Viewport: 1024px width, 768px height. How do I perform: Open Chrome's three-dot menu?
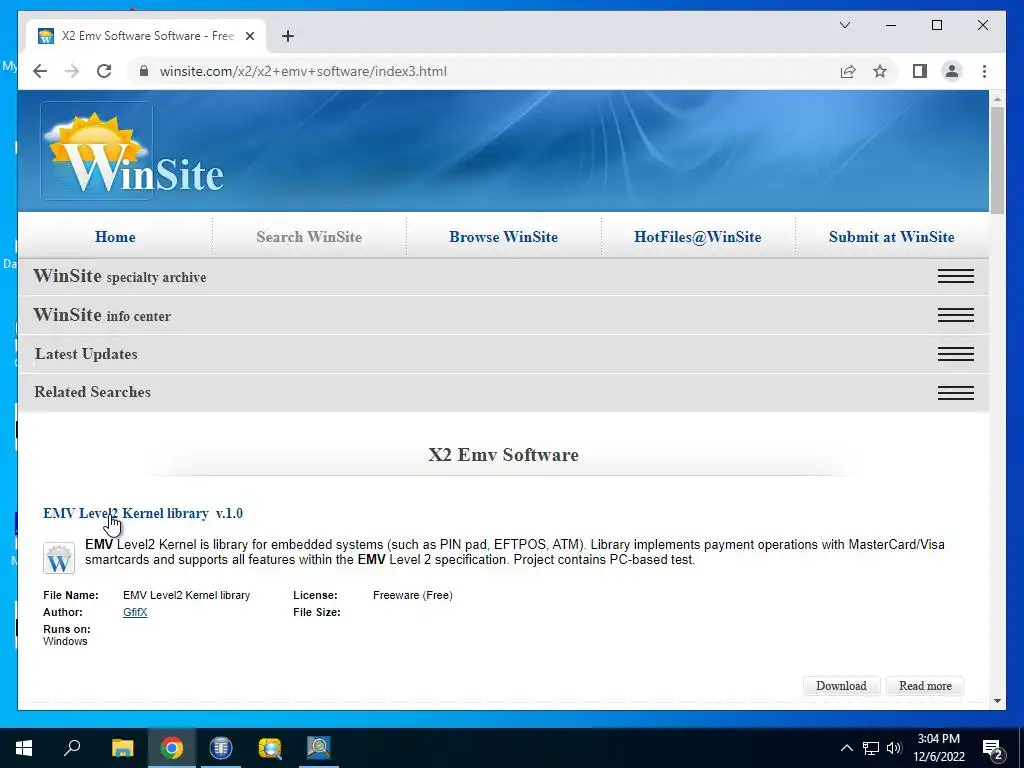984,71
